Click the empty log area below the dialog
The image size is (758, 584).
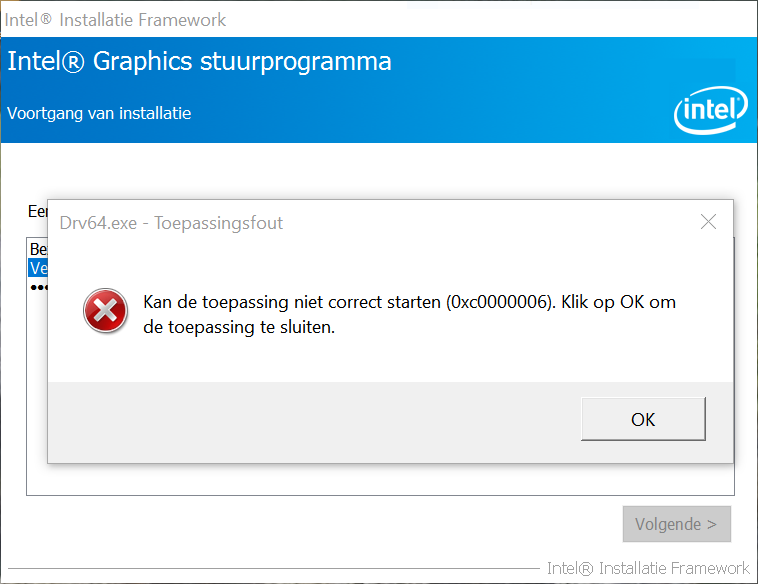[x=380, y=479]
